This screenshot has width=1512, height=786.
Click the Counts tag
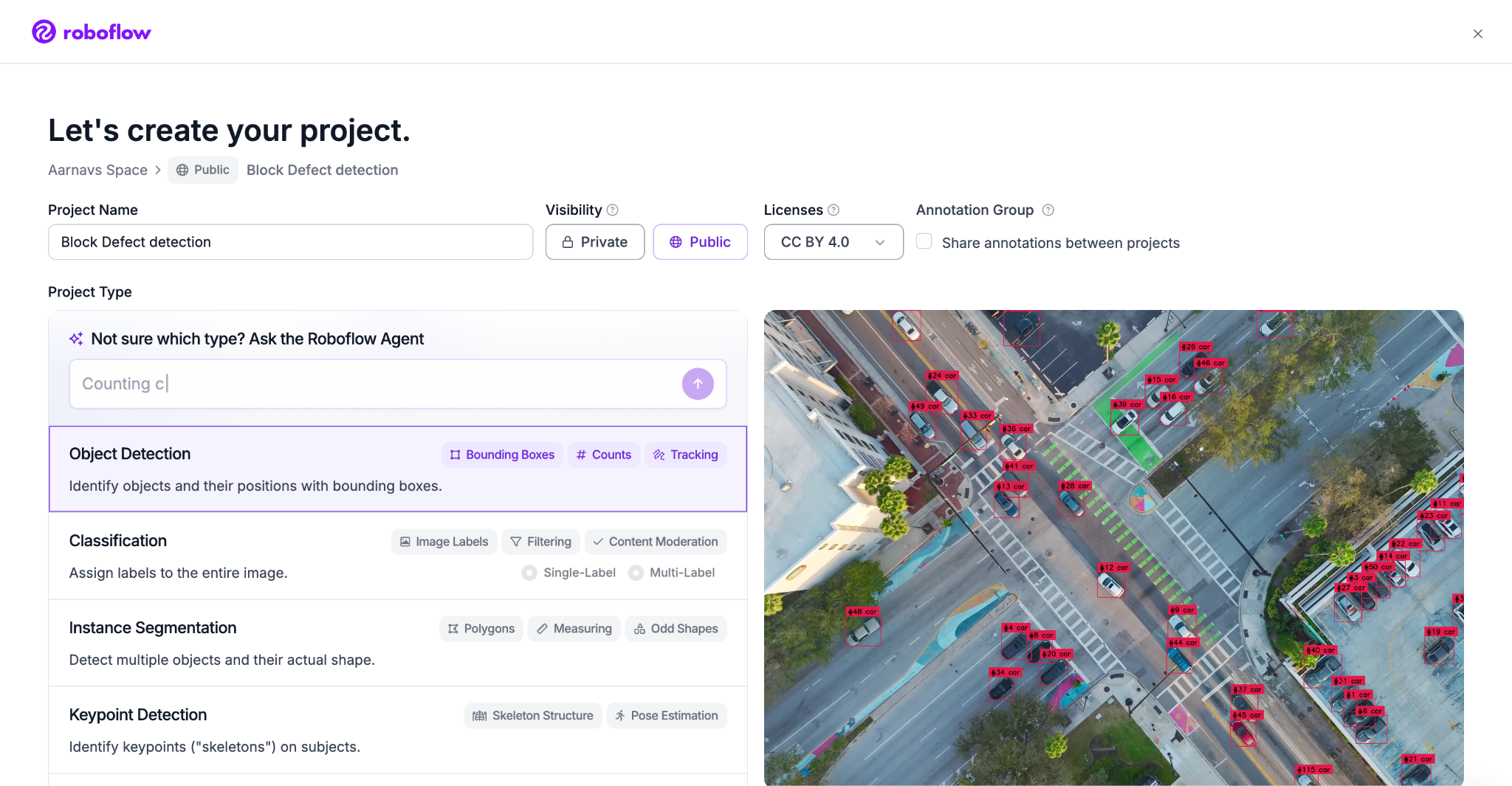(x=603, y=455)
